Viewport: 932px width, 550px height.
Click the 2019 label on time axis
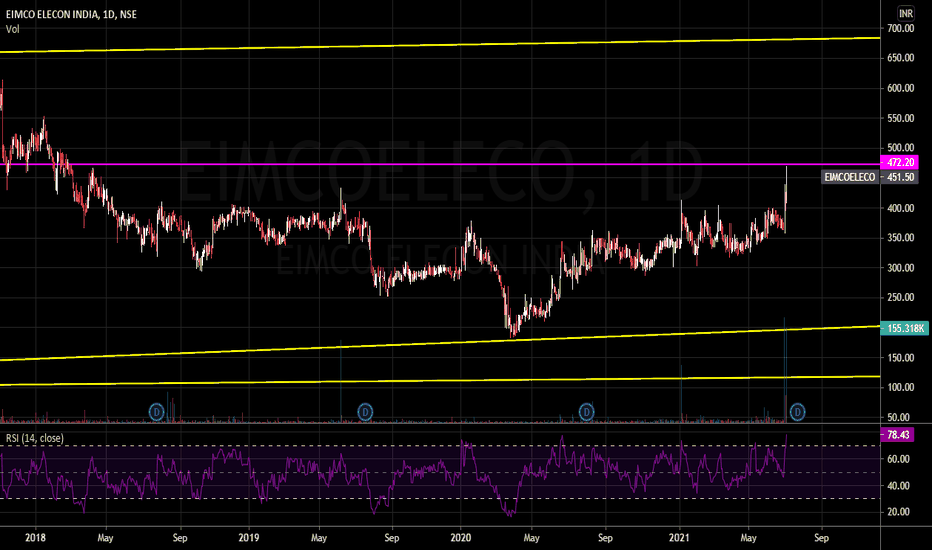pyautogui.click(x=248, y=538)
